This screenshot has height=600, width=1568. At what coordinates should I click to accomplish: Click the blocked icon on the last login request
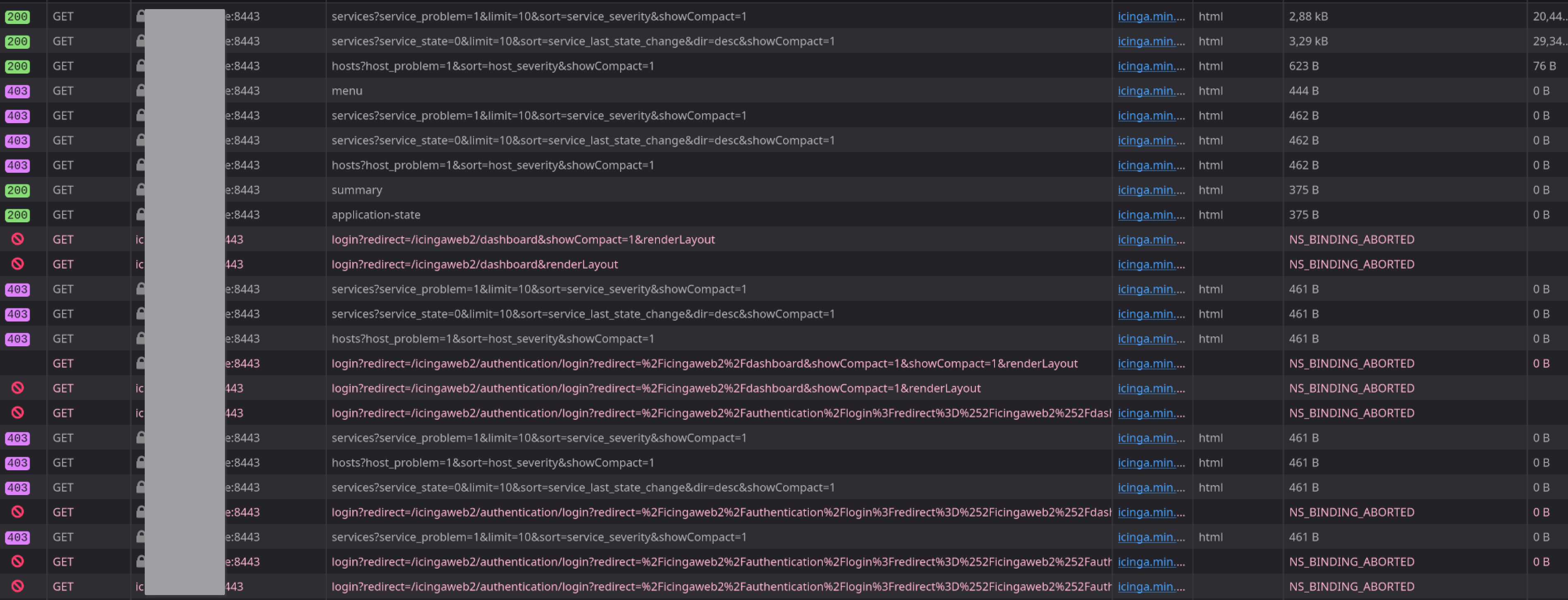(x=18, y=586)
